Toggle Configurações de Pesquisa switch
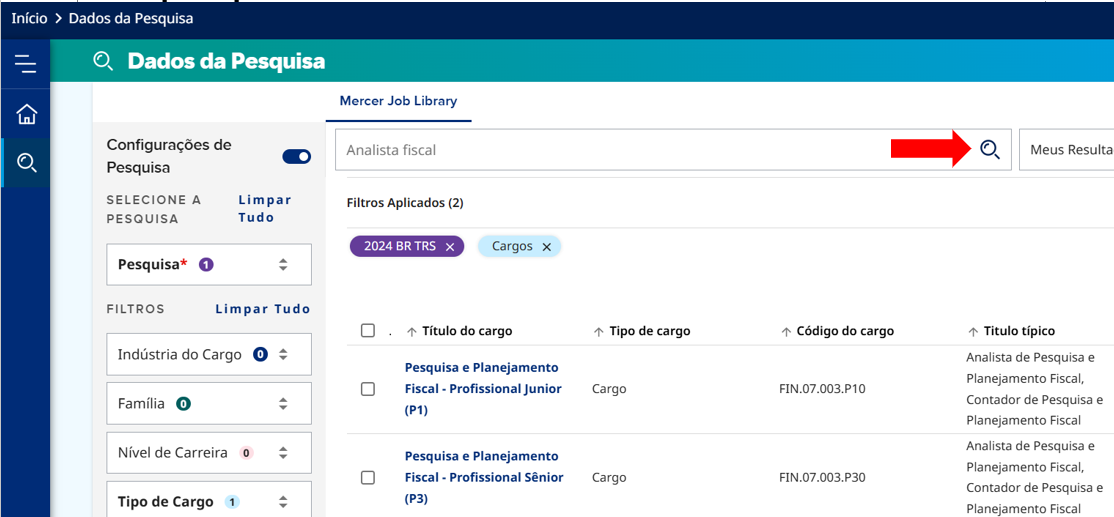Screen dimensions: 1114x517 (x=296, y=156)
